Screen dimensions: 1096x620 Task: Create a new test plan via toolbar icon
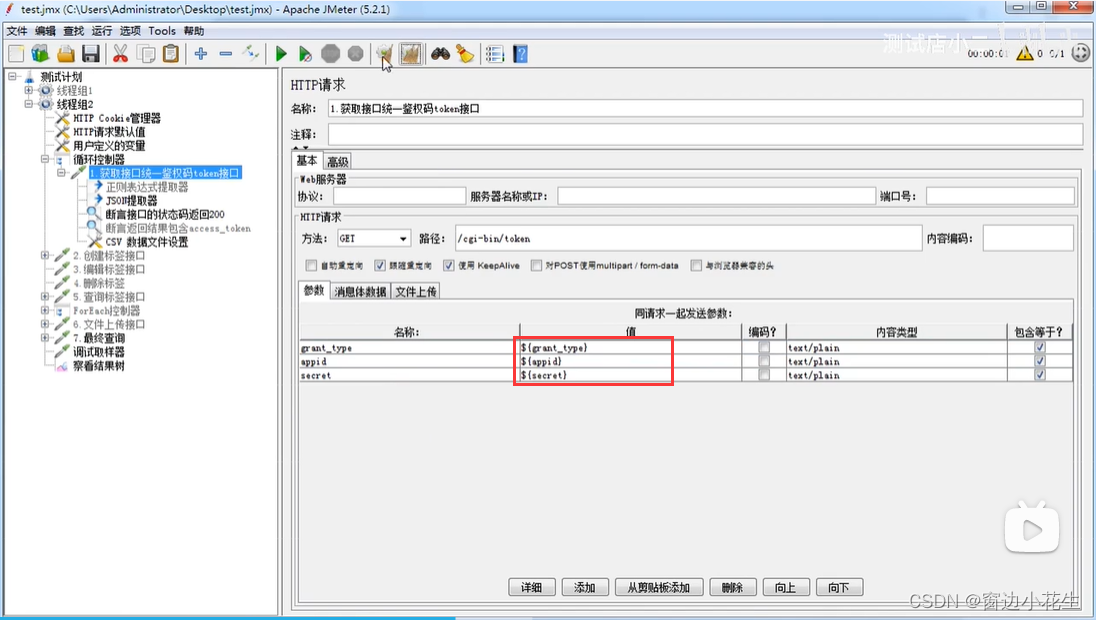click(x=15, y=54)
